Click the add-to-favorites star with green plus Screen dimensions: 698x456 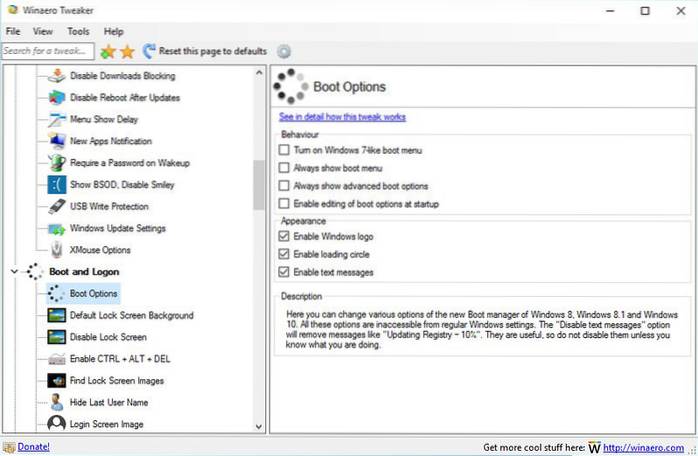[107, 51]
